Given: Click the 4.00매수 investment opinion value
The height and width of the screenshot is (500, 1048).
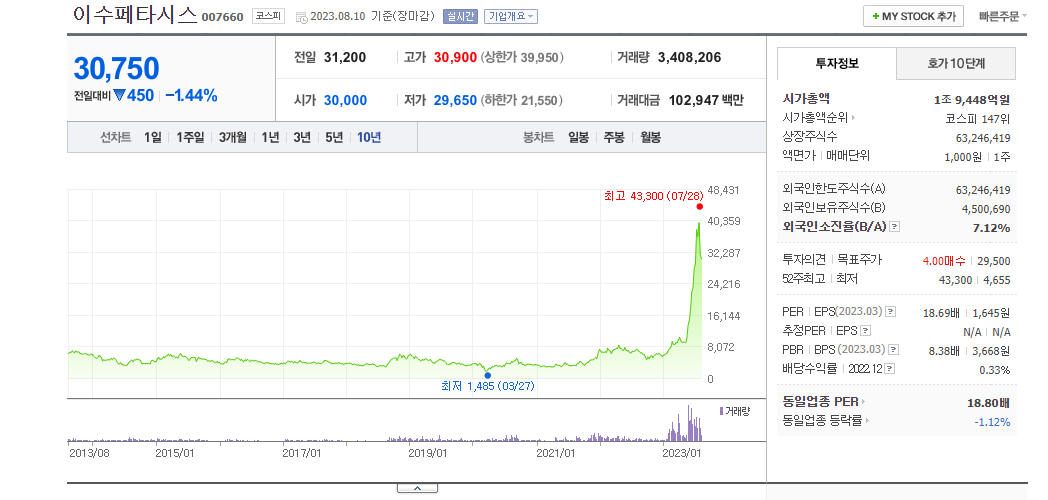Looking at the screenshot, I should tap(944, 261).
